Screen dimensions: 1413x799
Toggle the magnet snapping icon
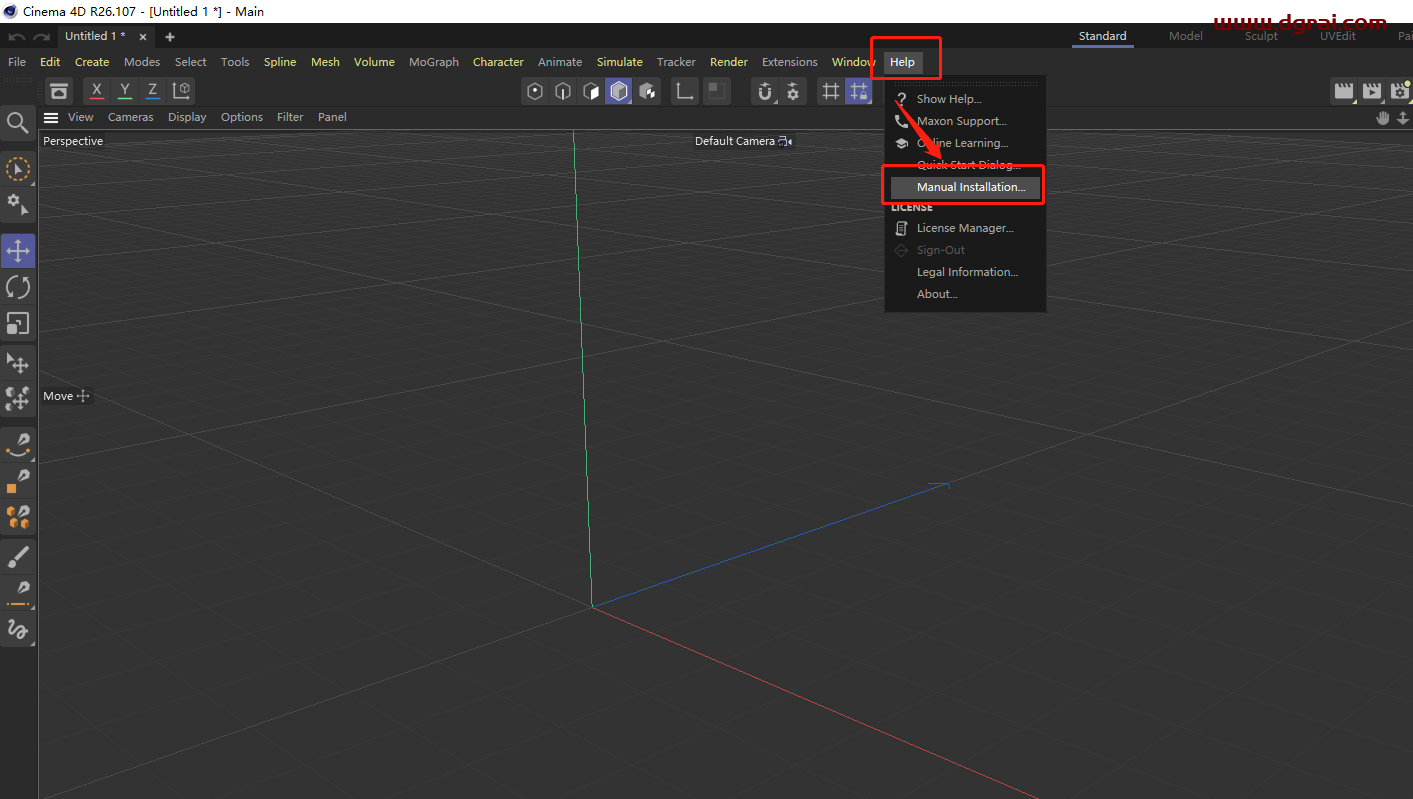pyautogui.click(x=764, y=91)
